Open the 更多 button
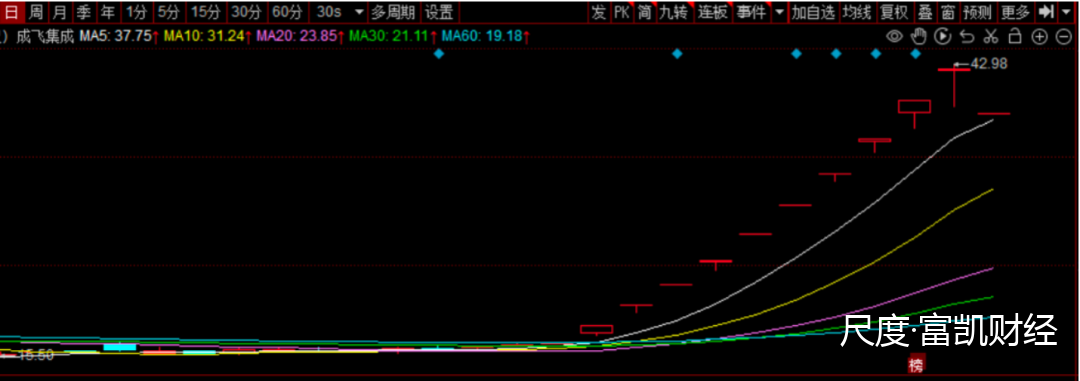The height and width of the screenshot is (381, 1080). coord(1015,12)
